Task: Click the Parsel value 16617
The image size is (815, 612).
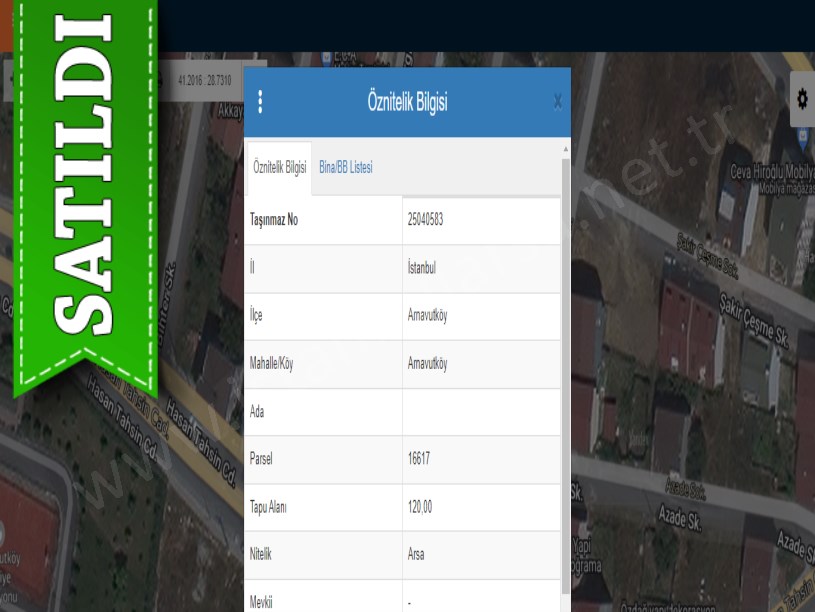Action: [x=420, y=460]
